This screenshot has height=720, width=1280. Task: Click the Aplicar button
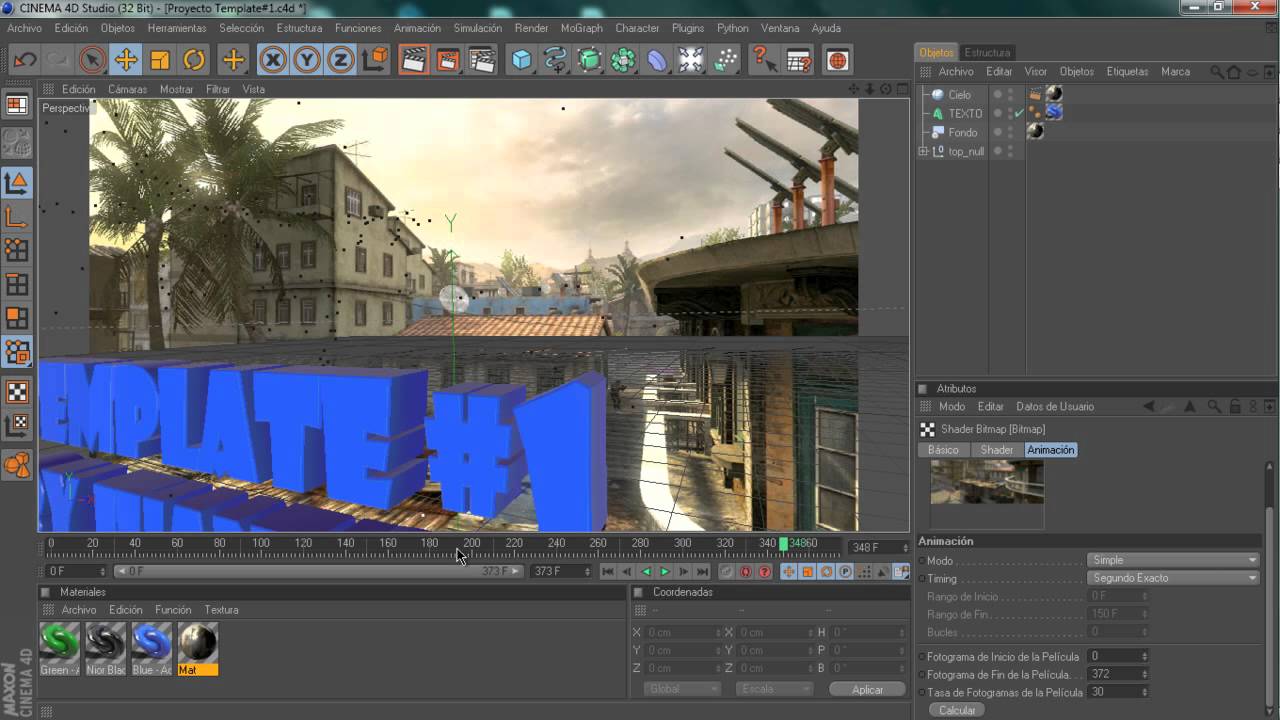(868, 689)
